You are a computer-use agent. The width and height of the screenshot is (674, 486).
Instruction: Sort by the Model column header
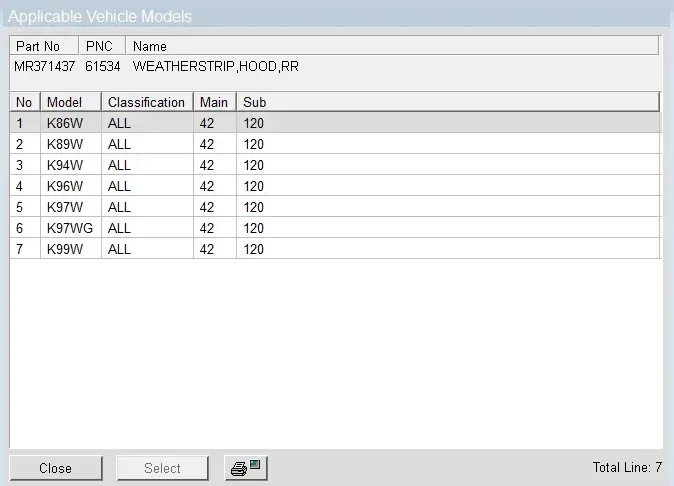(x=71, y=102)
